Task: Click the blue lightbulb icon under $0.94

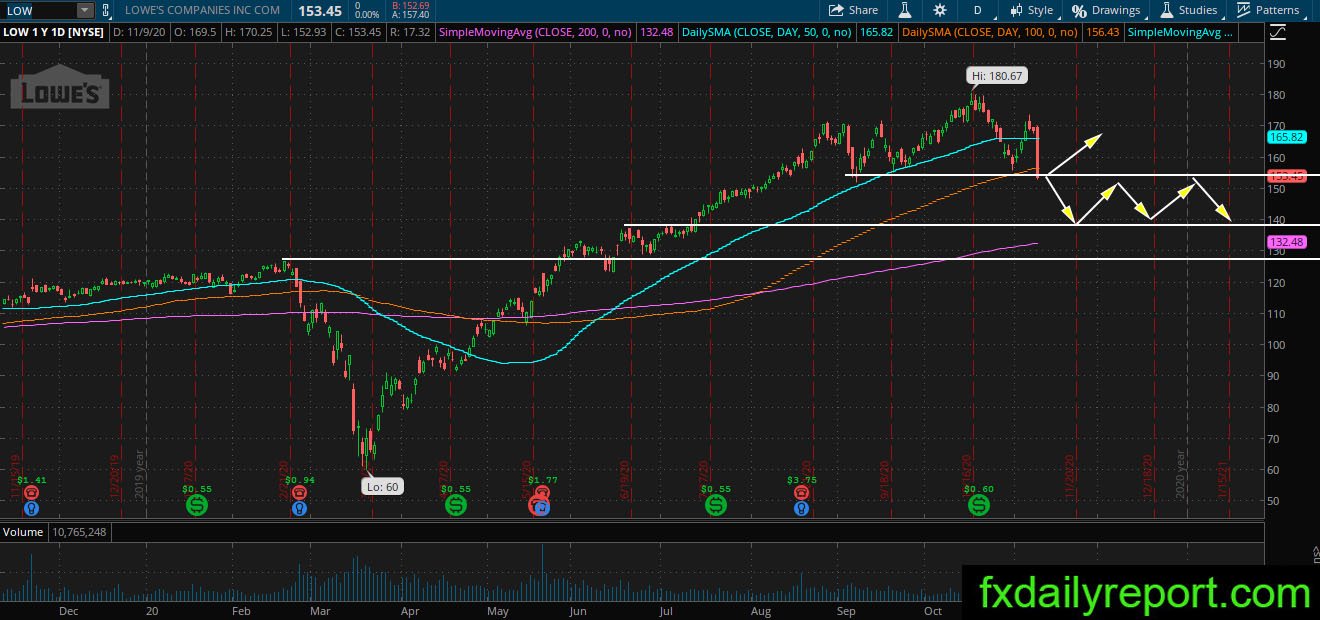Action: click(x=298, y=508)
